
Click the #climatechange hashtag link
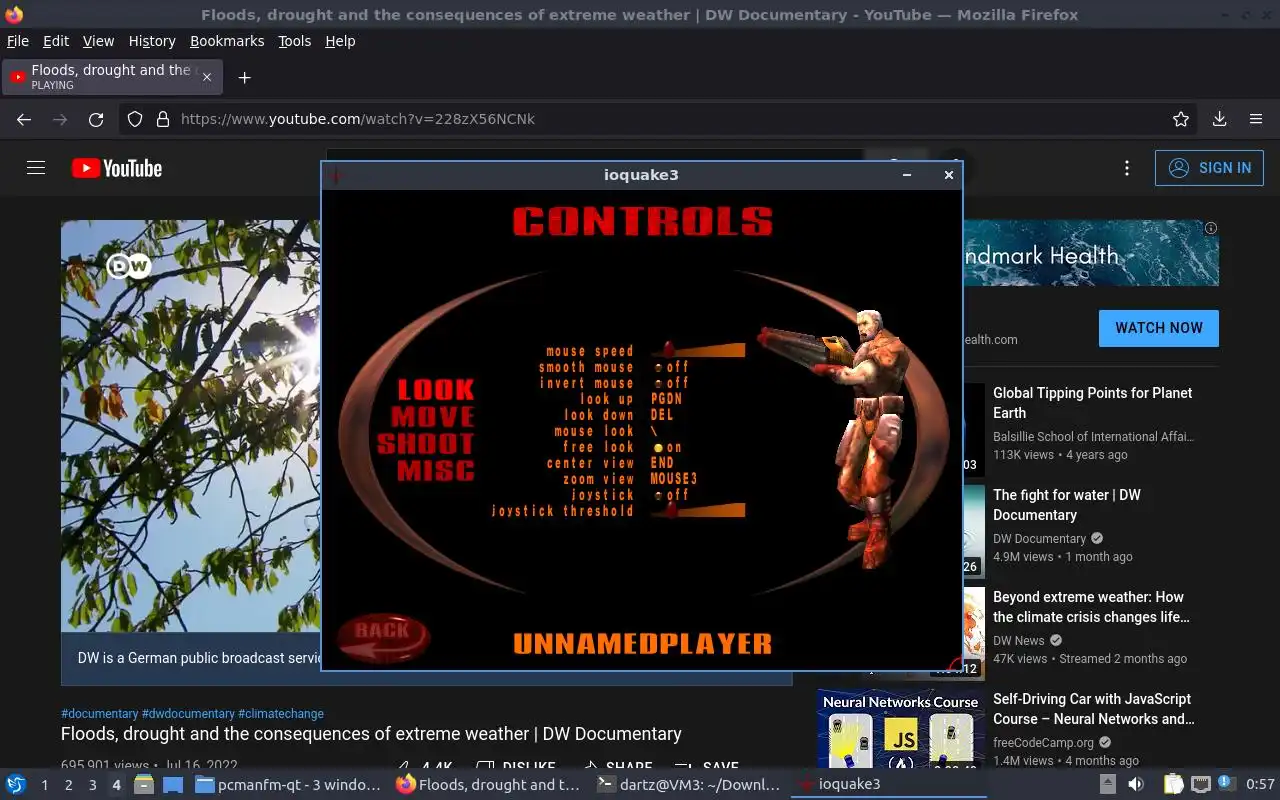tap(281, 714)
